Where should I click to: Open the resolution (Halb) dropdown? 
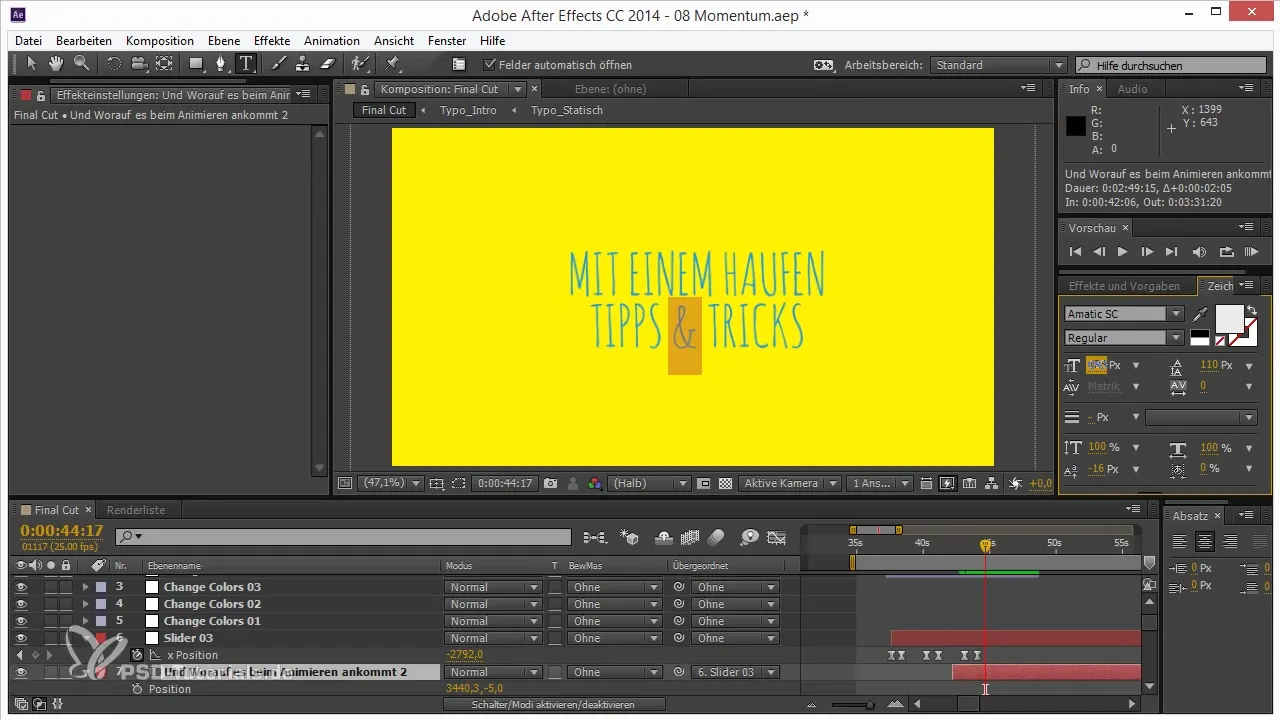coord(649,483)
